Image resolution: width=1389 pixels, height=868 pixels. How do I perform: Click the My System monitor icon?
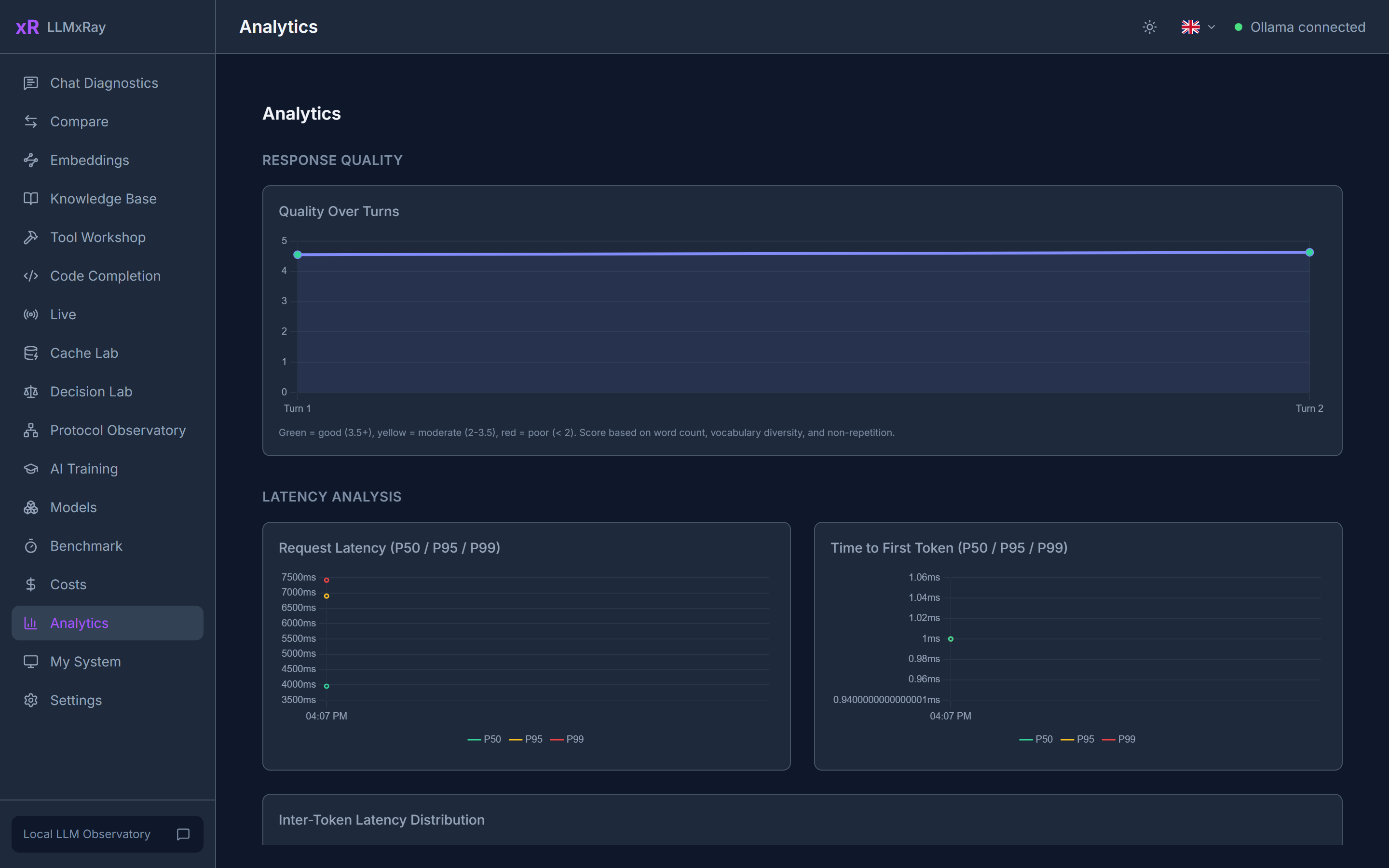point(31,662)
